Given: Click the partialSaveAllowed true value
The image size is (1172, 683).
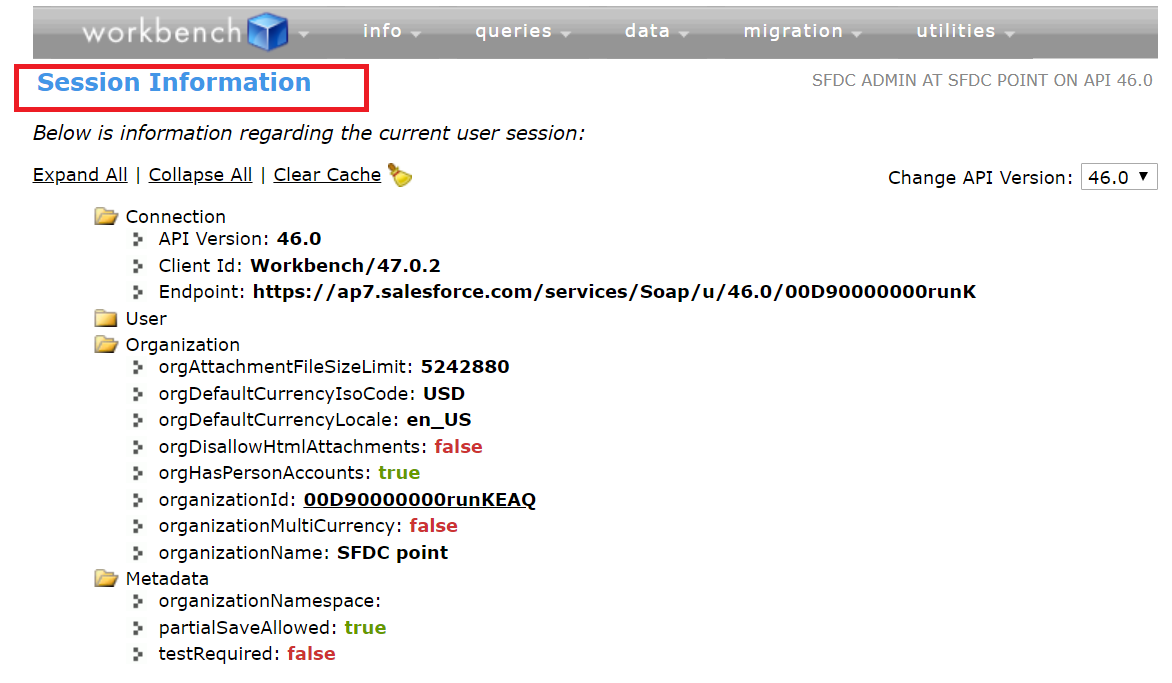Looking at the screenshot, I should coord(366,628).
